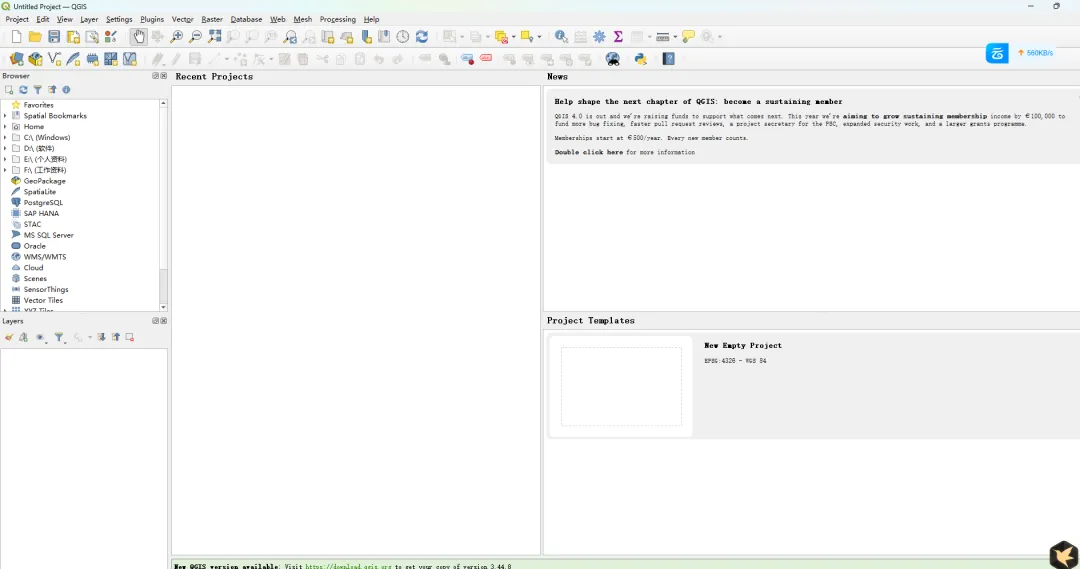1080x569 pixels.
Task: Open the Processing menu
Action: coord(338,19)
